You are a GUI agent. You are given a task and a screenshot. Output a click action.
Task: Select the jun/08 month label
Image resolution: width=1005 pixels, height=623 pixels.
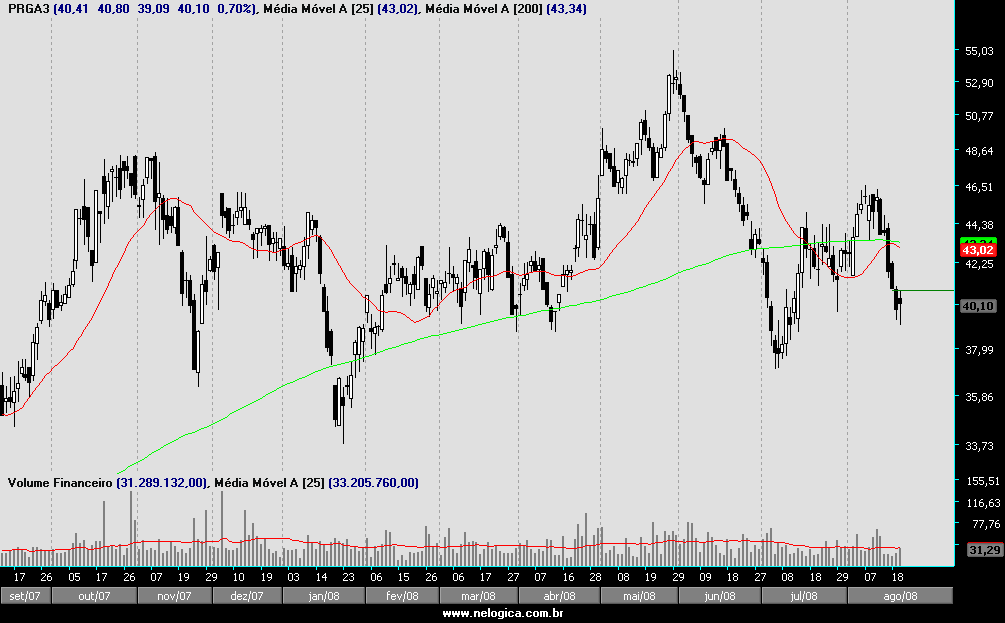(x=720, y=596)
